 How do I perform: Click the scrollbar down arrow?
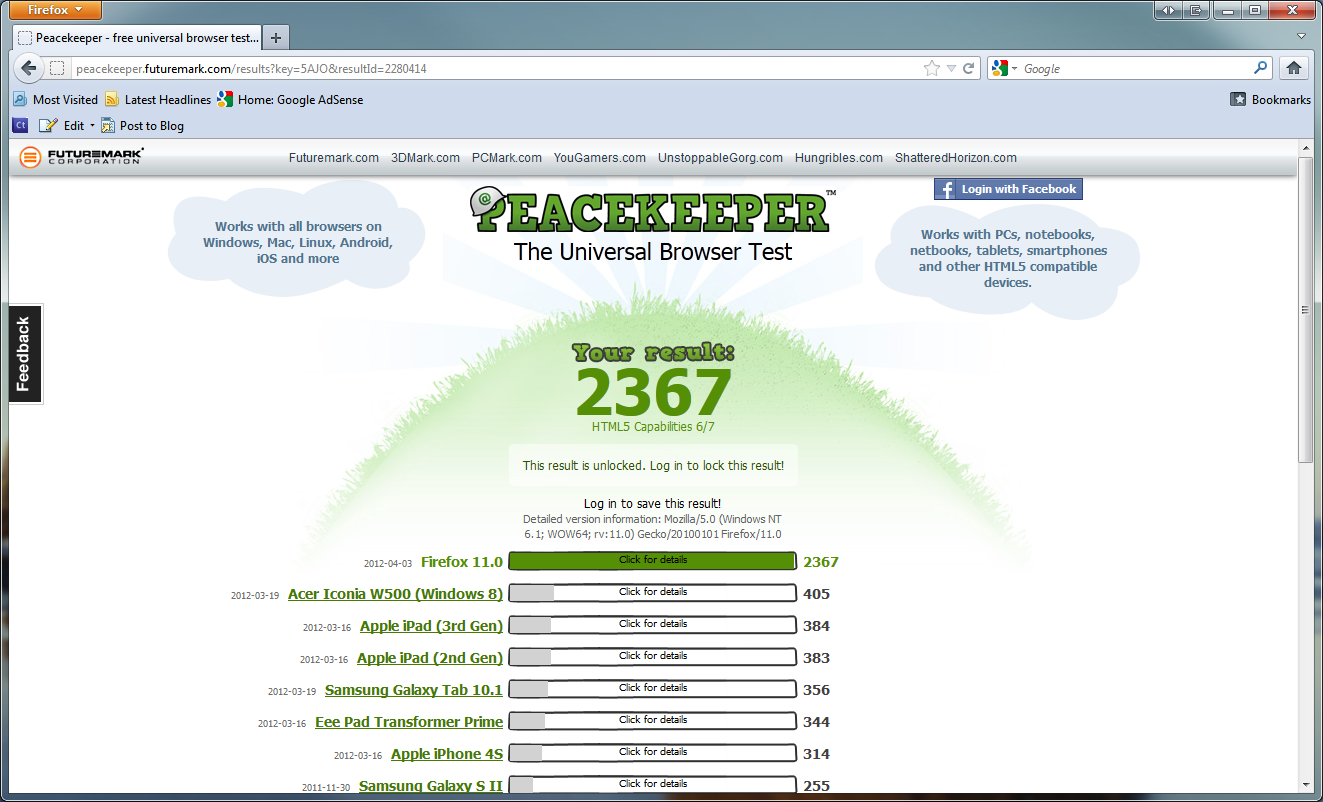1305,785
